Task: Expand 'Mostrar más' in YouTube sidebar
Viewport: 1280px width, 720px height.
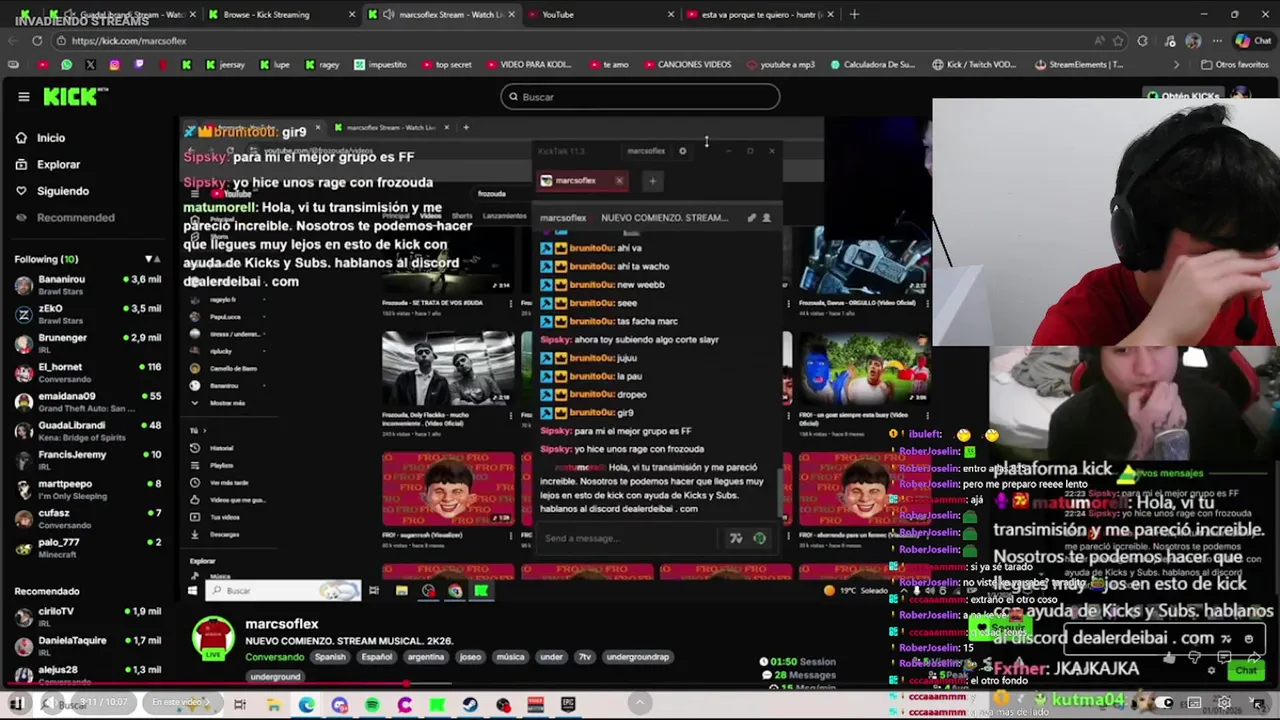Action: click(227, 403)
